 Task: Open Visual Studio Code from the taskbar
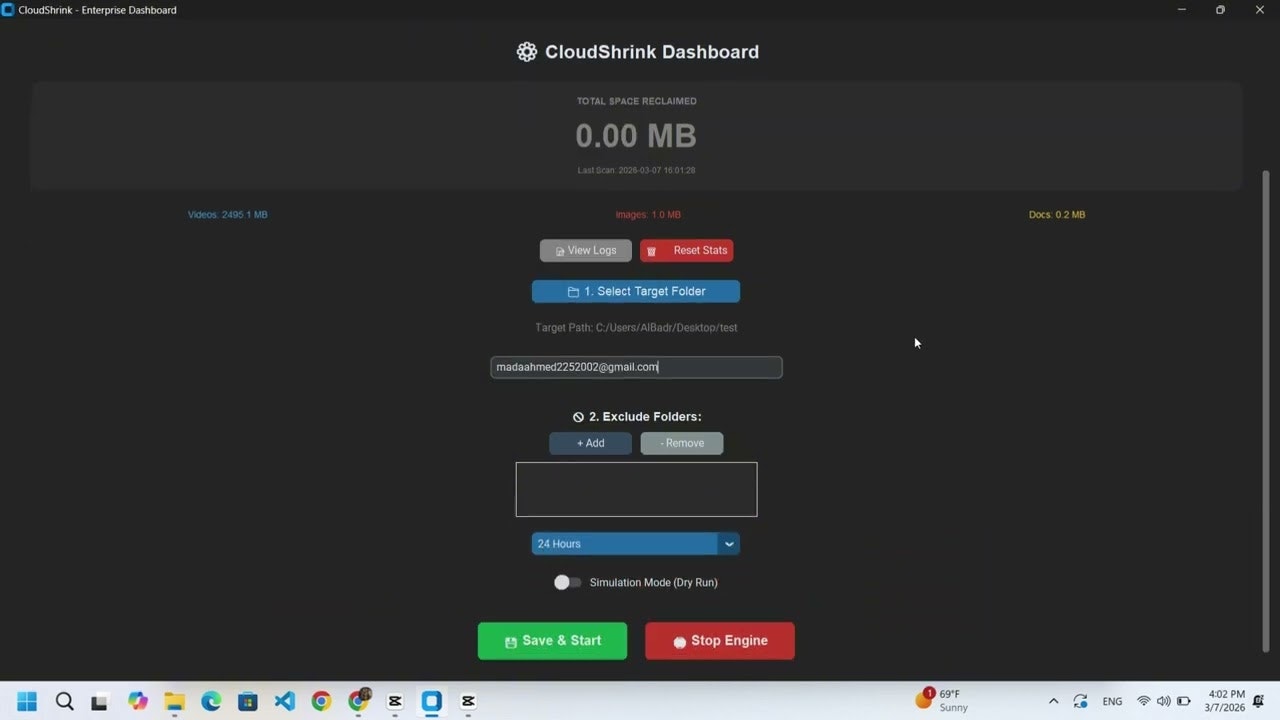pos(284,701)
